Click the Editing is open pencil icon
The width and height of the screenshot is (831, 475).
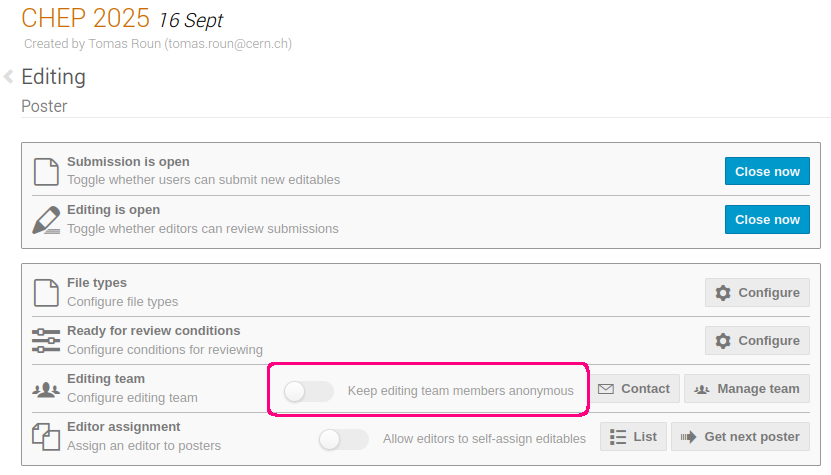pyautogui.click(x=46, y=220)
